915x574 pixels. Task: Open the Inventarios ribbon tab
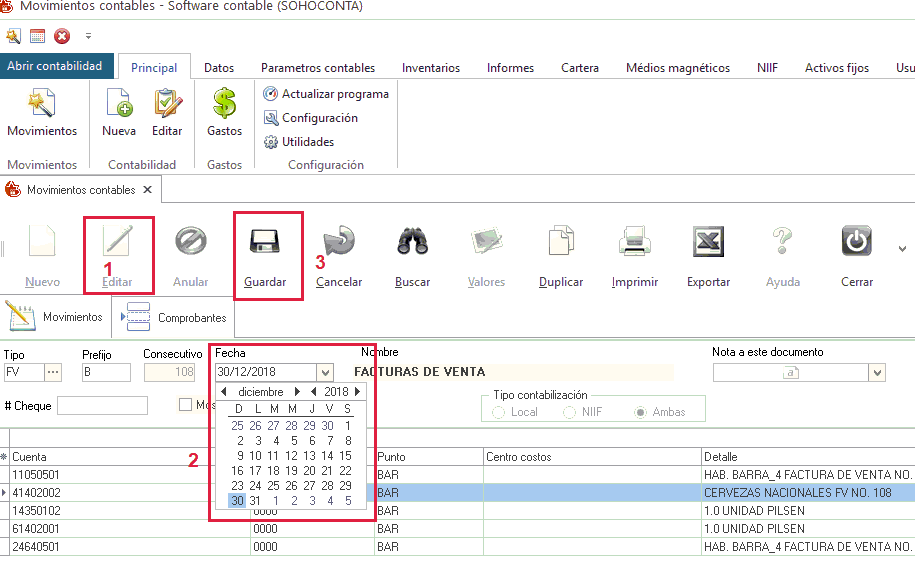click(431, 68)
